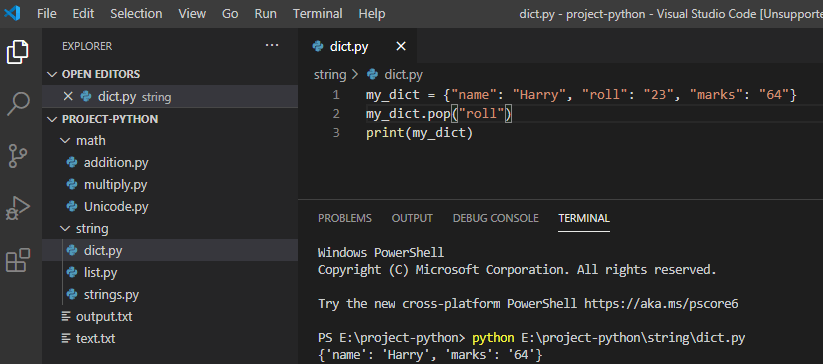This screenshot has height=364, width=823.
Task: Click breadcrumb separator chevron after string
Action: click(x=356, y=74)
